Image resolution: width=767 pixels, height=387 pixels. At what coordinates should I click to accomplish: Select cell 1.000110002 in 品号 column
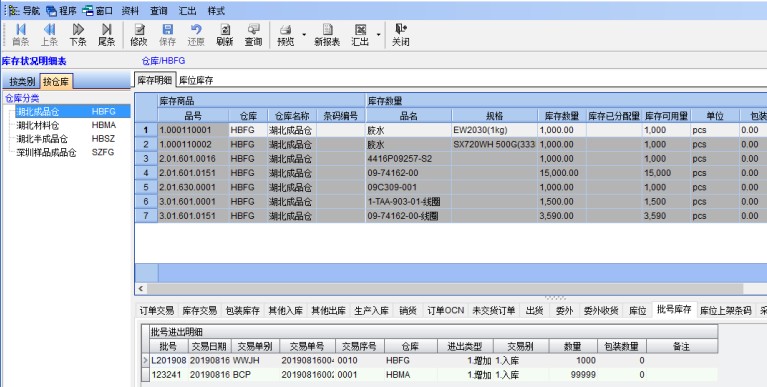193,144
